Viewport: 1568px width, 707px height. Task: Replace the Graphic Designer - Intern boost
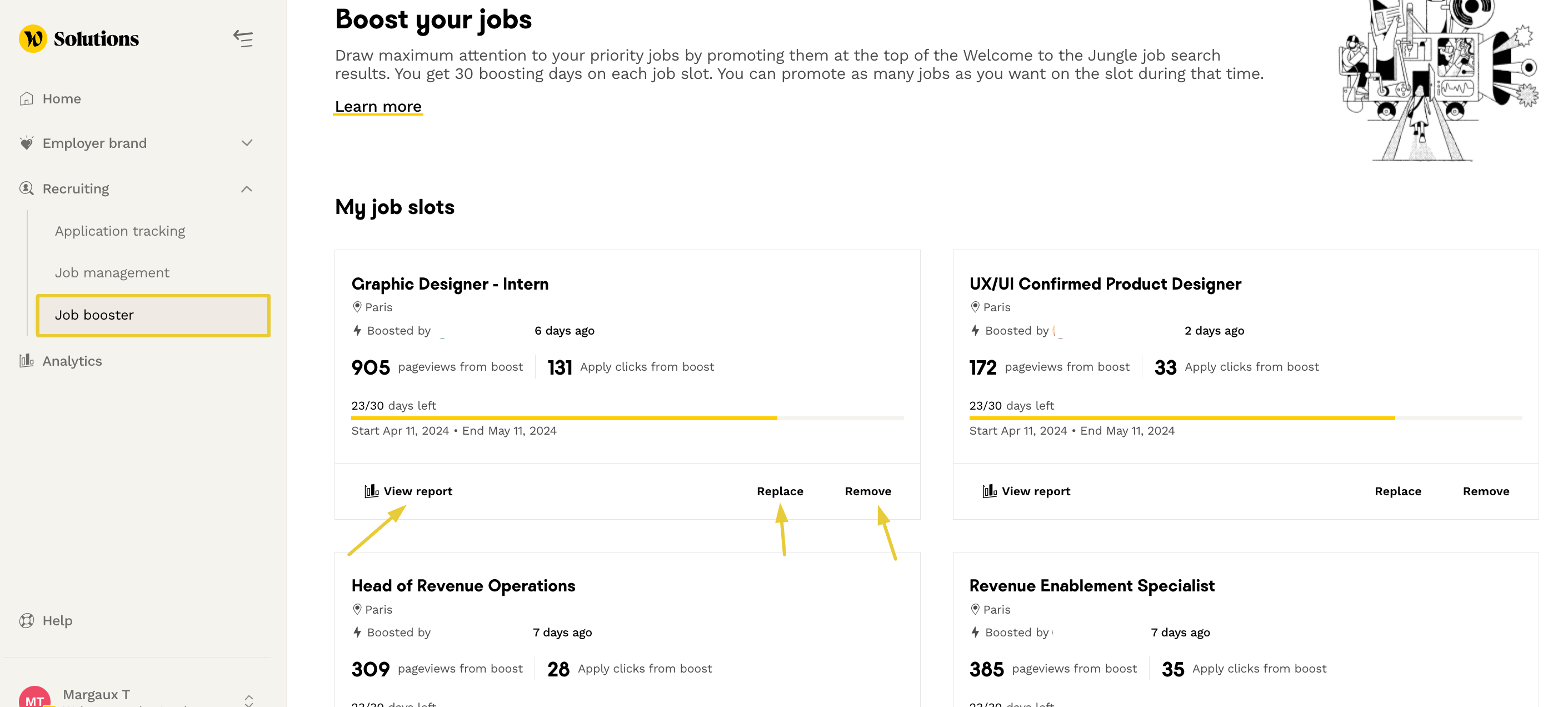780,491
